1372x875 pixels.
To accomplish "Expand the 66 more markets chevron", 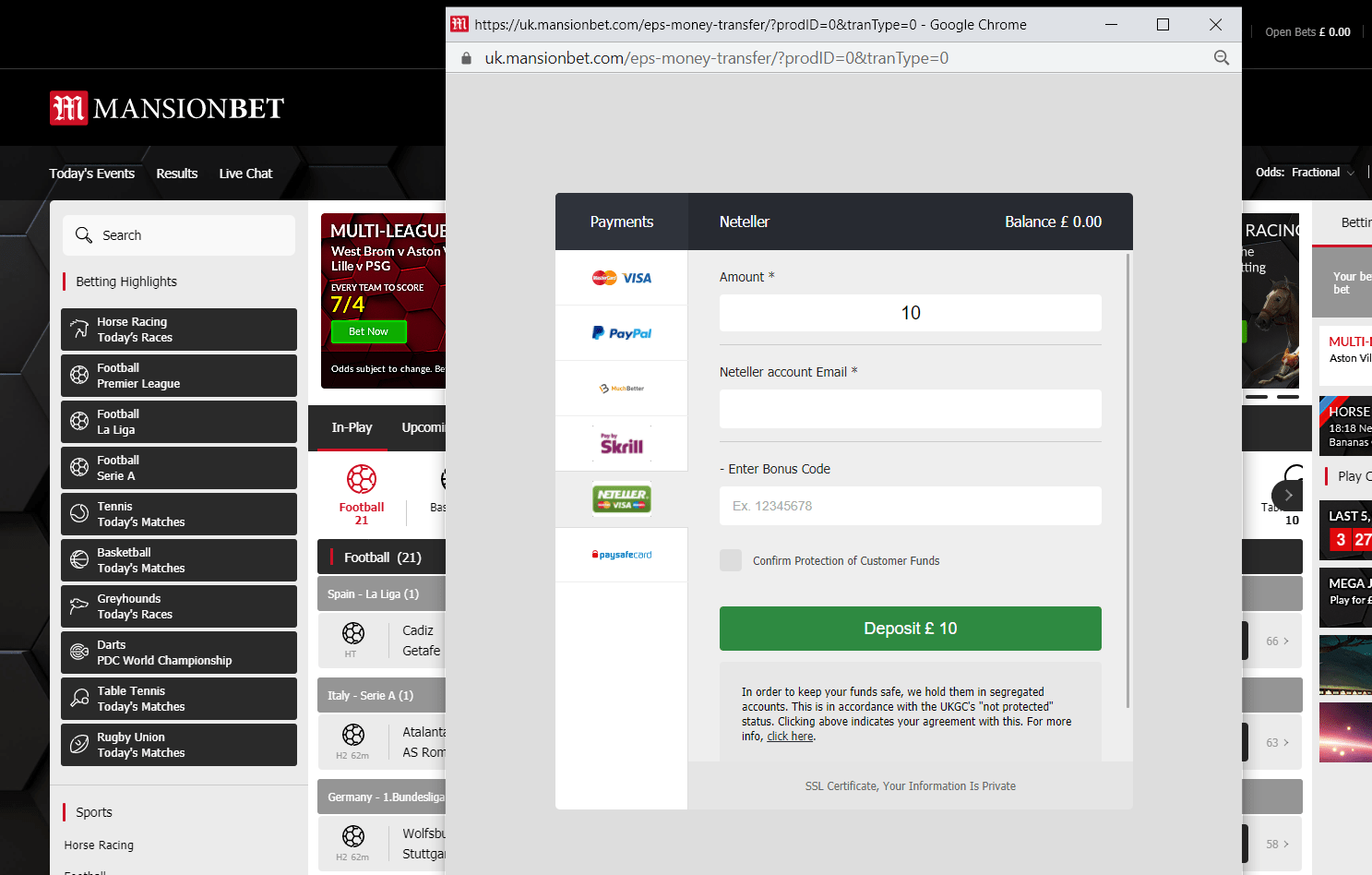I will click(1278, 641).
